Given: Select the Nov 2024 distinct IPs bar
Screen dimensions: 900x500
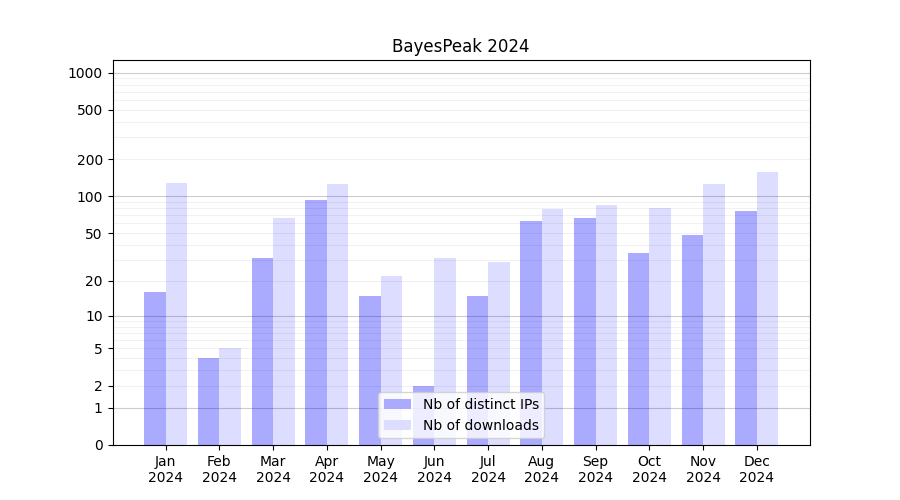Looking at the screenshot, I should [692, 340].
